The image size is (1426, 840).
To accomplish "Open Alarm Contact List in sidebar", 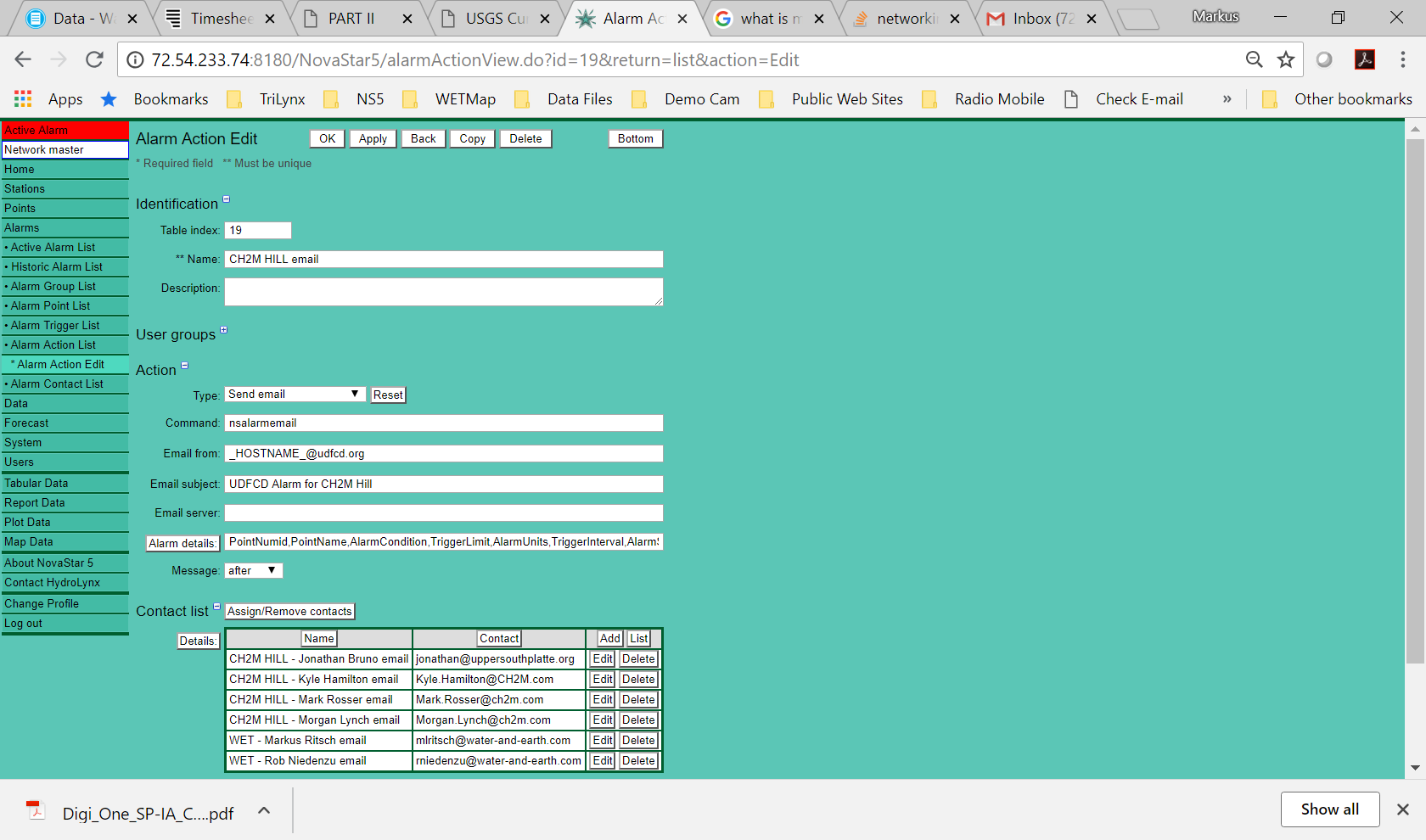I will [x=57, y=384].
